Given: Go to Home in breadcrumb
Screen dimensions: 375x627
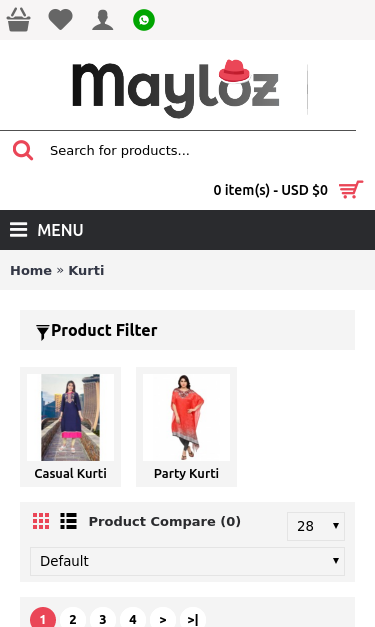Looking at the screenshot, I should coord(31,270).
